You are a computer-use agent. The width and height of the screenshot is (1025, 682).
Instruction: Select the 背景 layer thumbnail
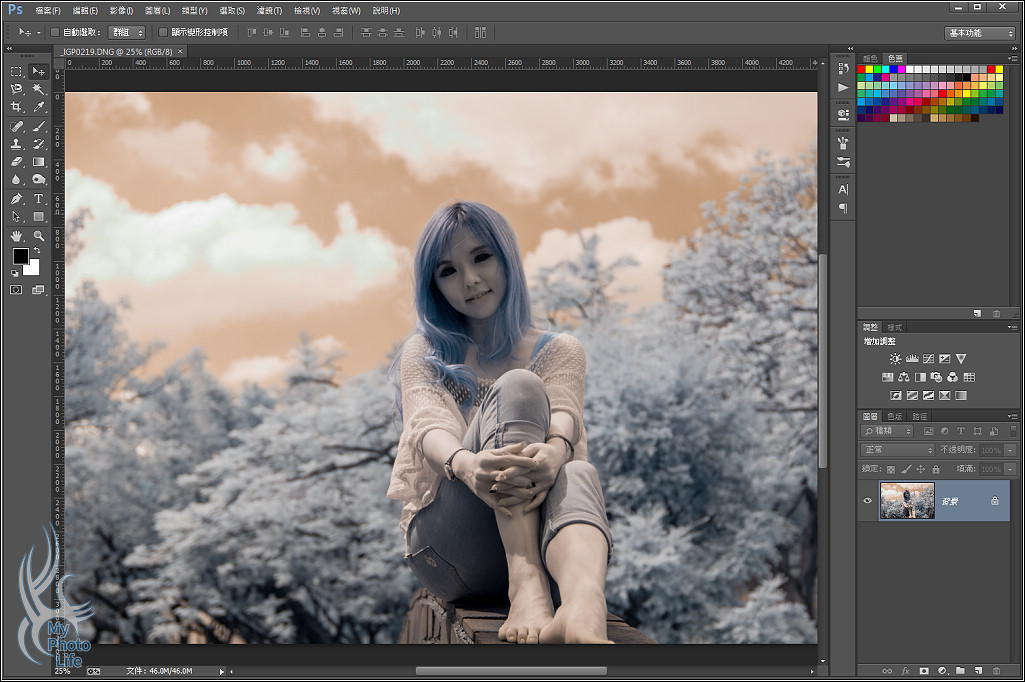[x=907, y=501]
